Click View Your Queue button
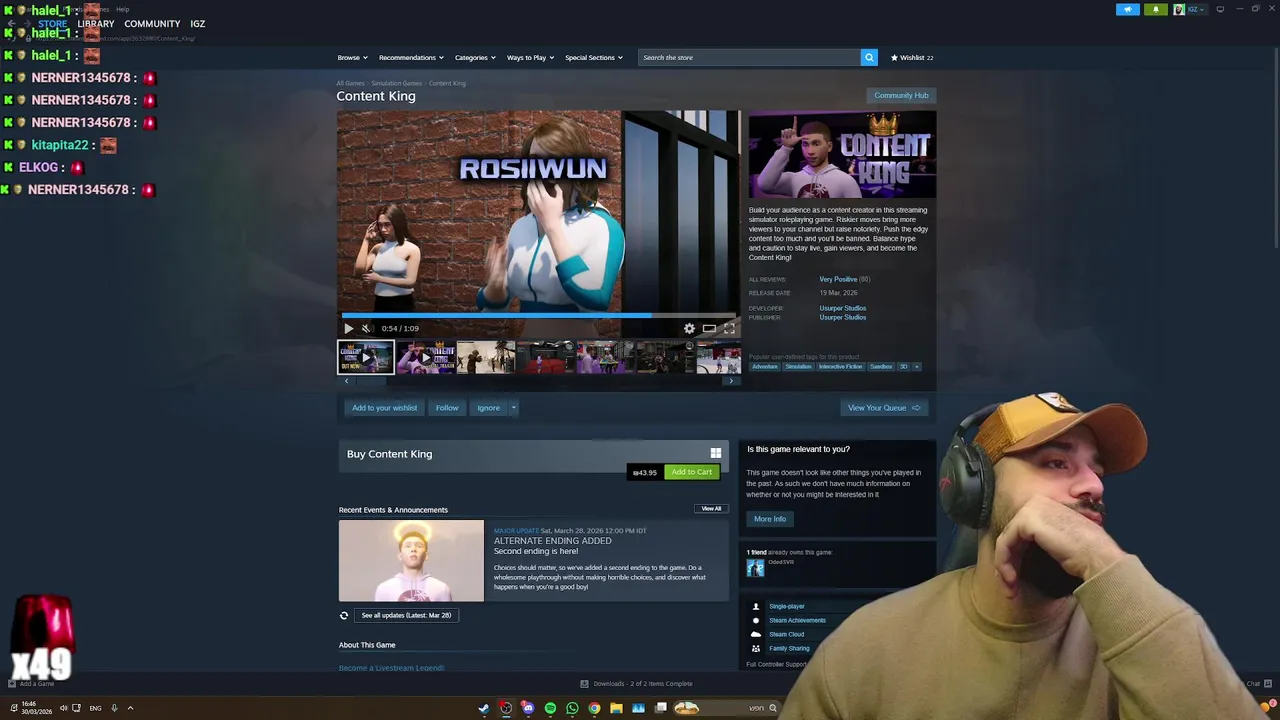Viewport: 1280px width, 720px height. (884, 408)
